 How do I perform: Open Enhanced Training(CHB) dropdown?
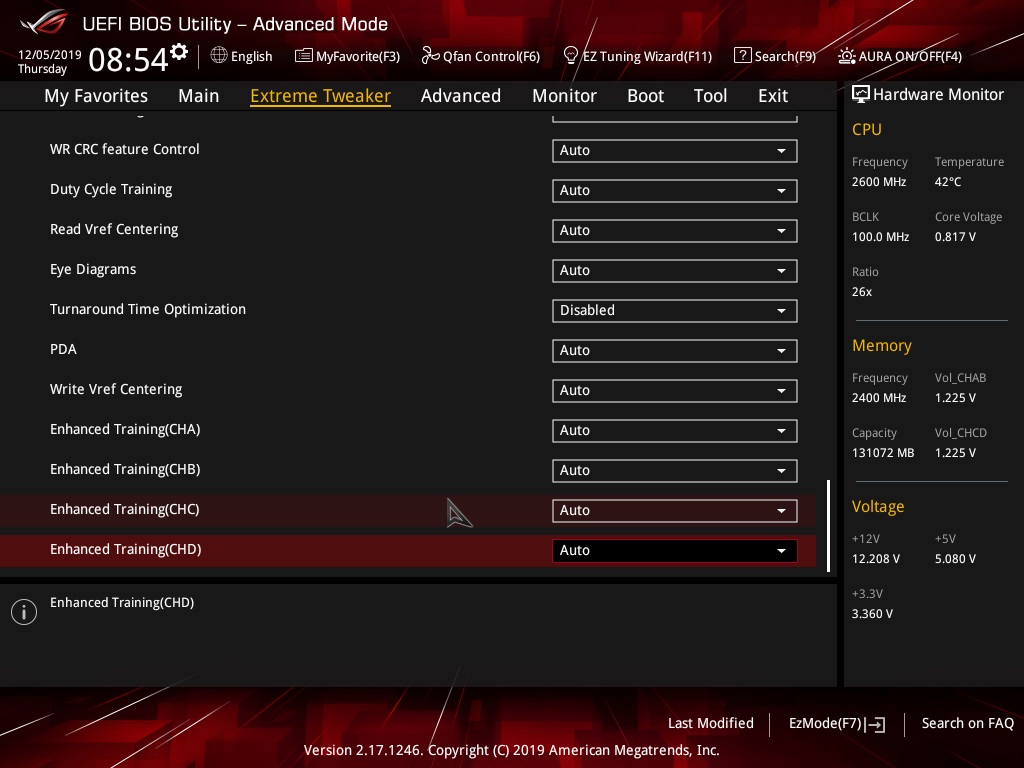click(x=675, y=470)
